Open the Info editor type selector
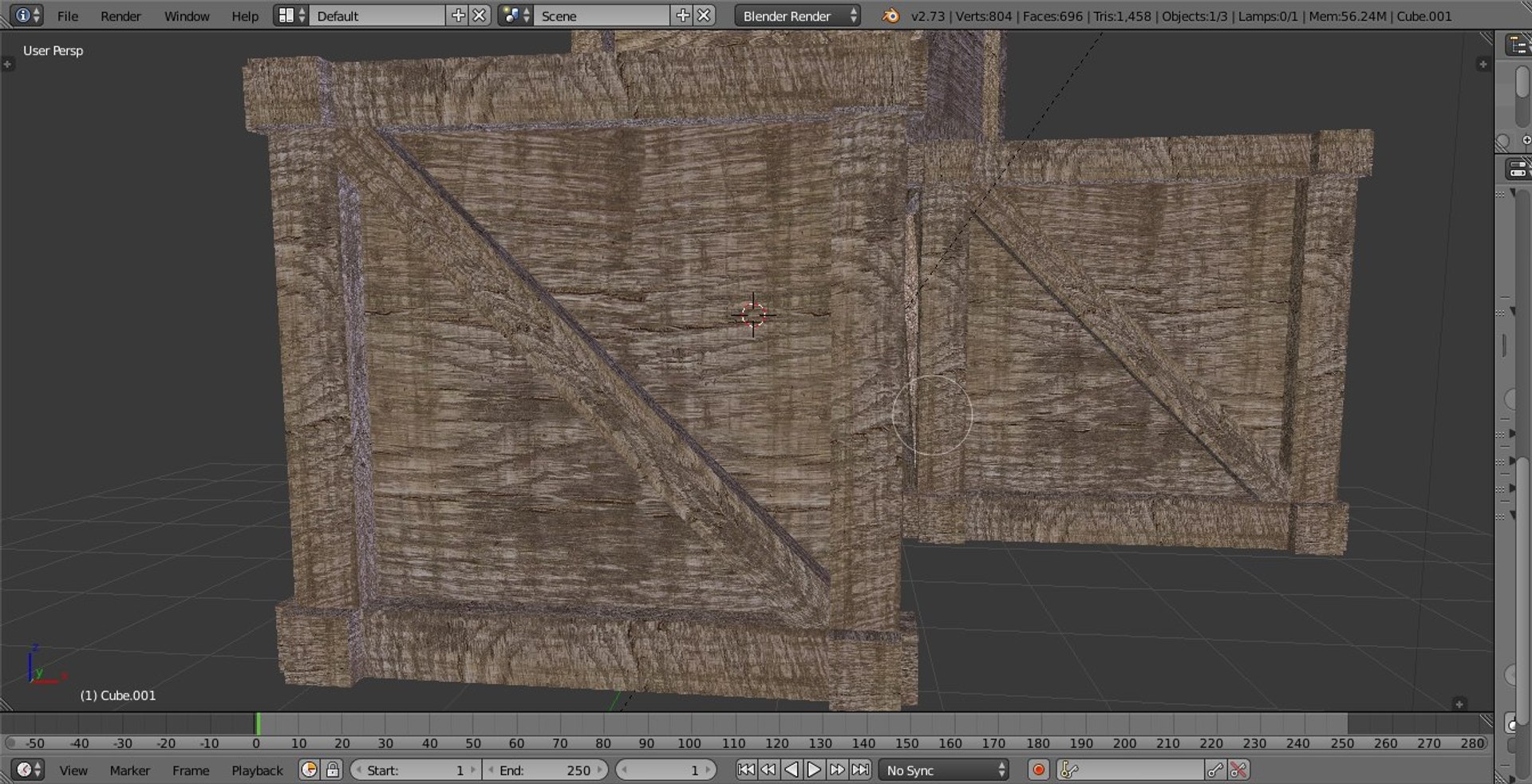1532x784 pixels. [27, 15]
